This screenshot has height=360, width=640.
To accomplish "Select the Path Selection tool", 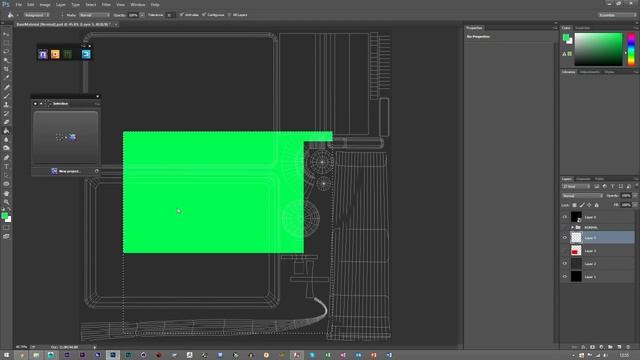I will tap(6, 175).
